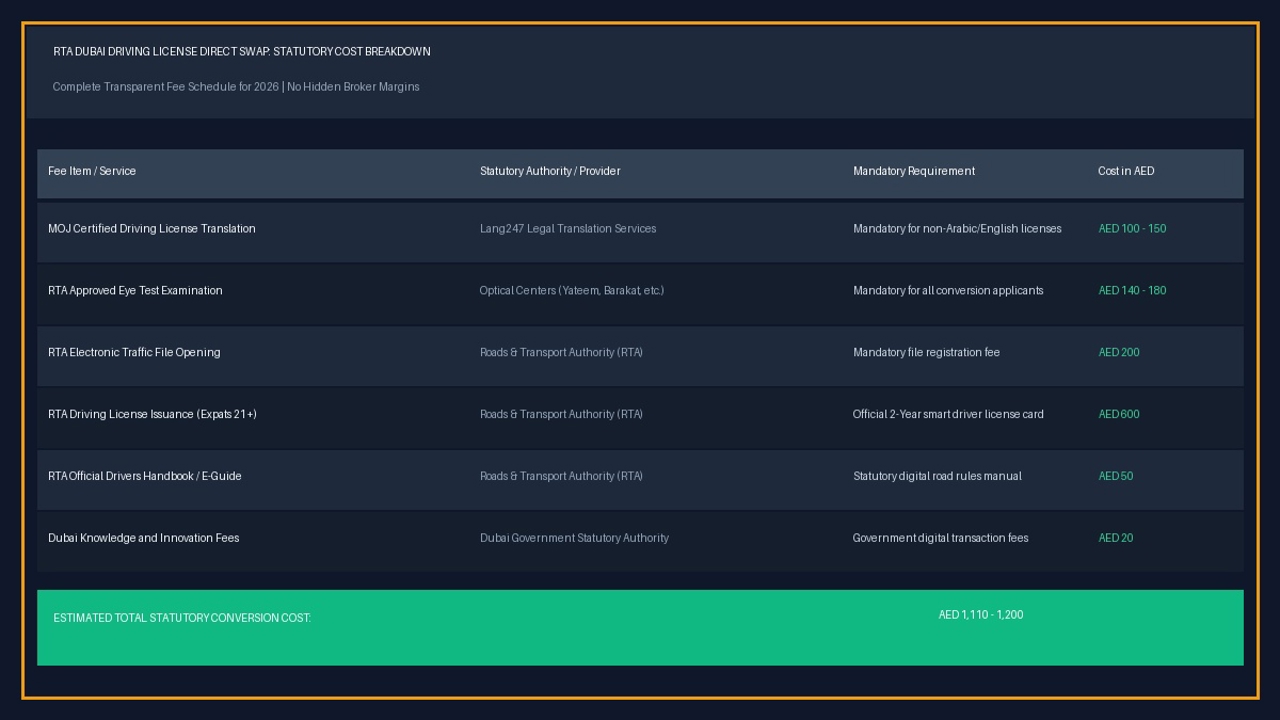
Task: Select the 'AED 1,110 - 1,200' total value
Action: (x=981, y=616)
